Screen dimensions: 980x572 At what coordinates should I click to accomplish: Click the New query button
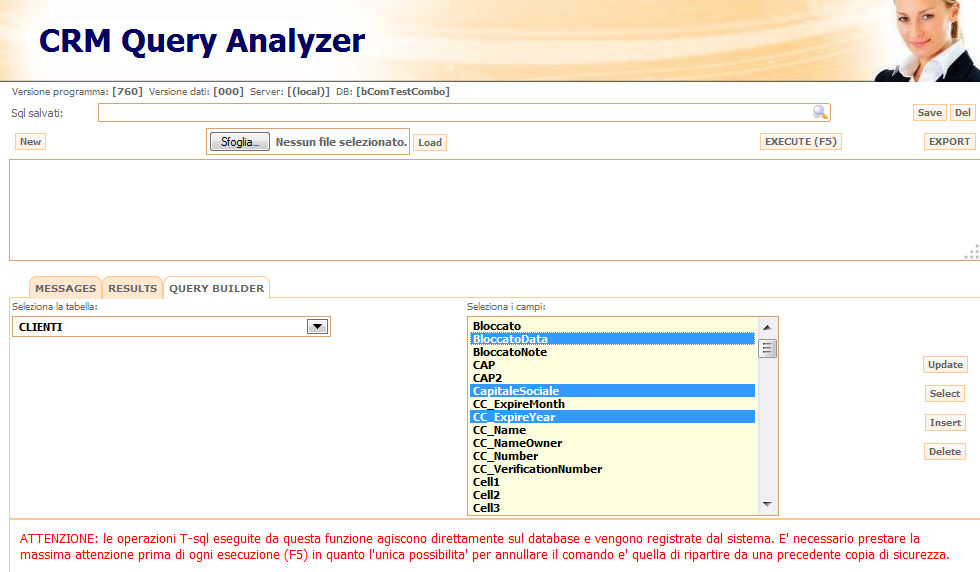click(31, 142)
